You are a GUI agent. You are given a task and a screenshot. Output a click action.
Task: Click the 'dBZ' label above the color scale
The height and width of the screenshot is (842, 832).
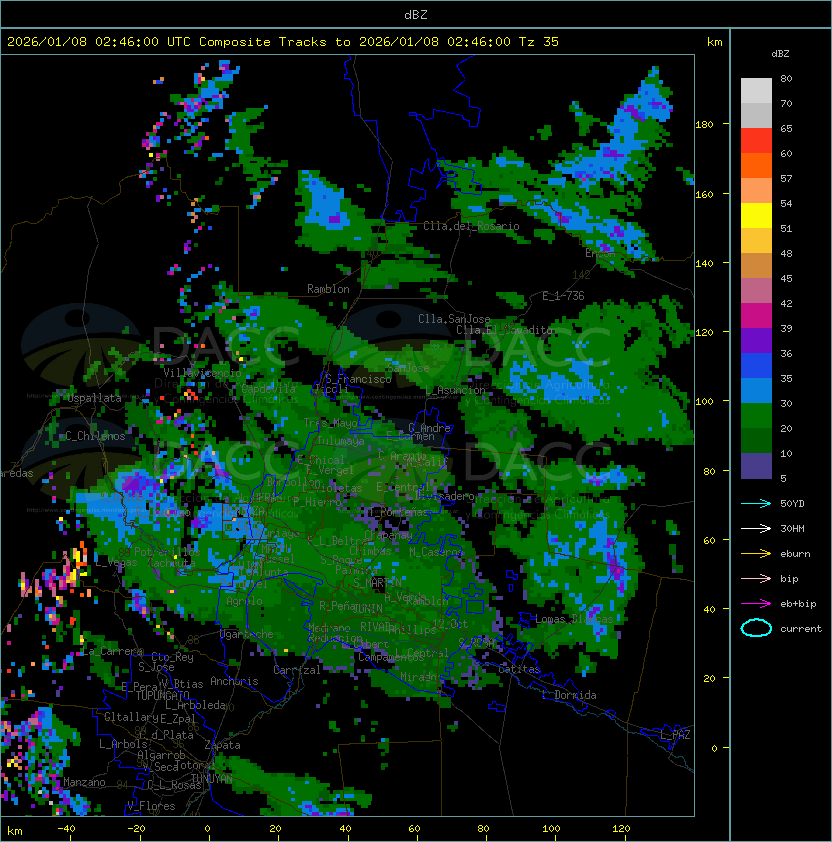click(x=780, y=54)
